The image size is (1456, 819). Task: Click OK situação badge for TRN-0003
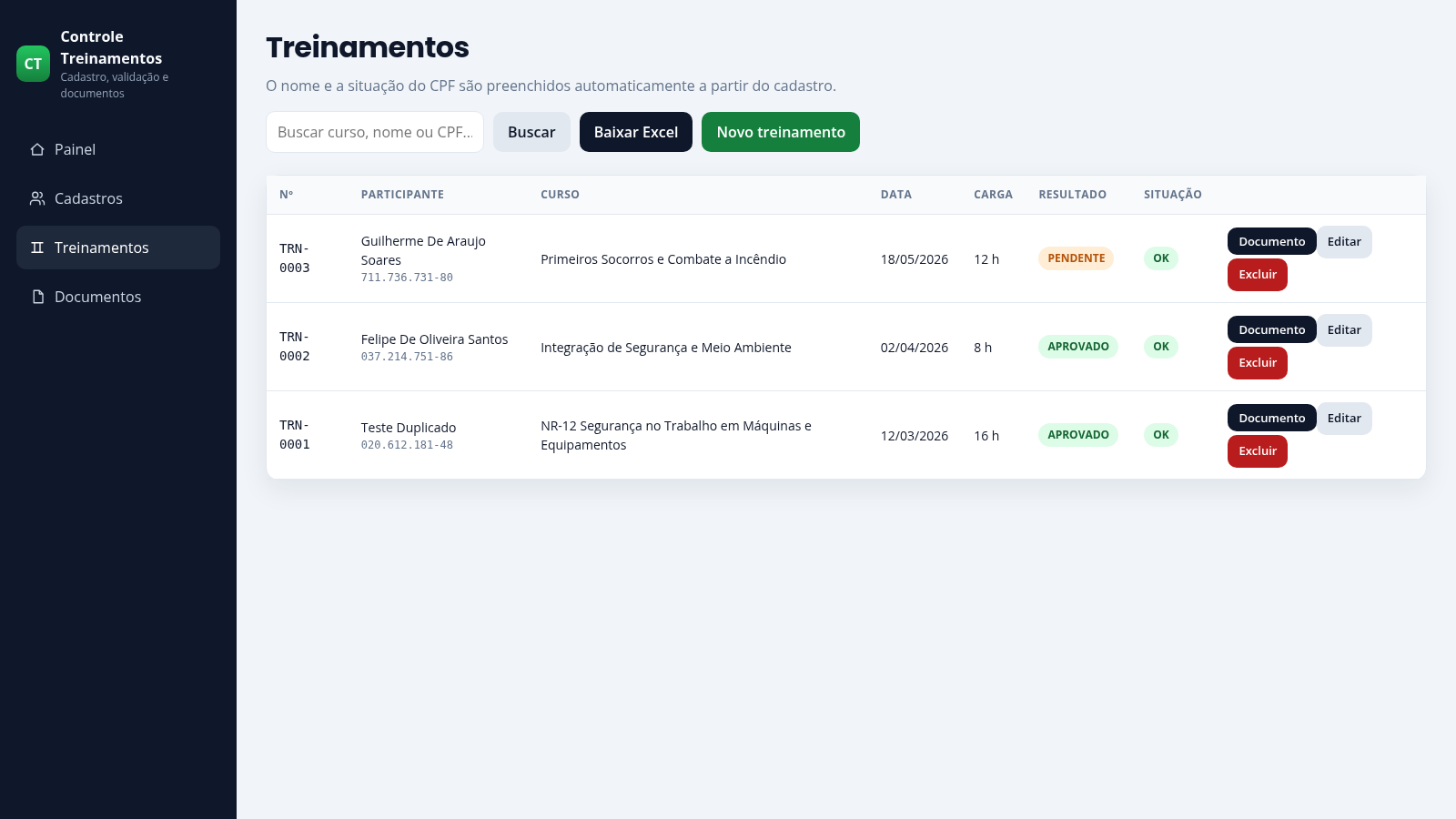(x=1161, y=258)
